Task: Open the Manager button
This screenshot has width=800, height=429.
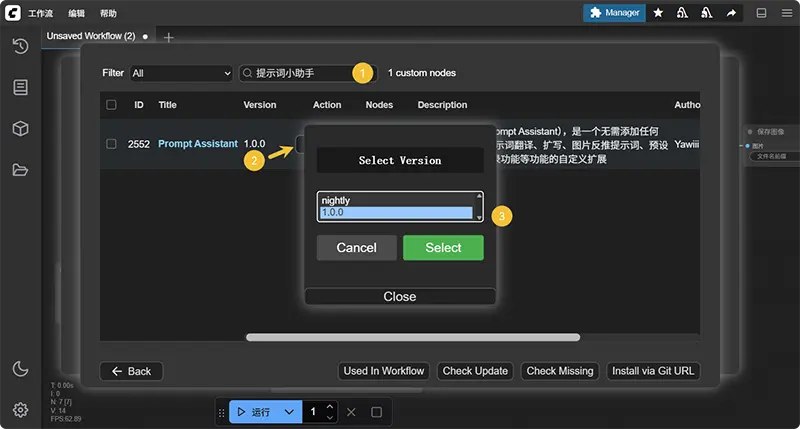Action: [x=614, y=13]
